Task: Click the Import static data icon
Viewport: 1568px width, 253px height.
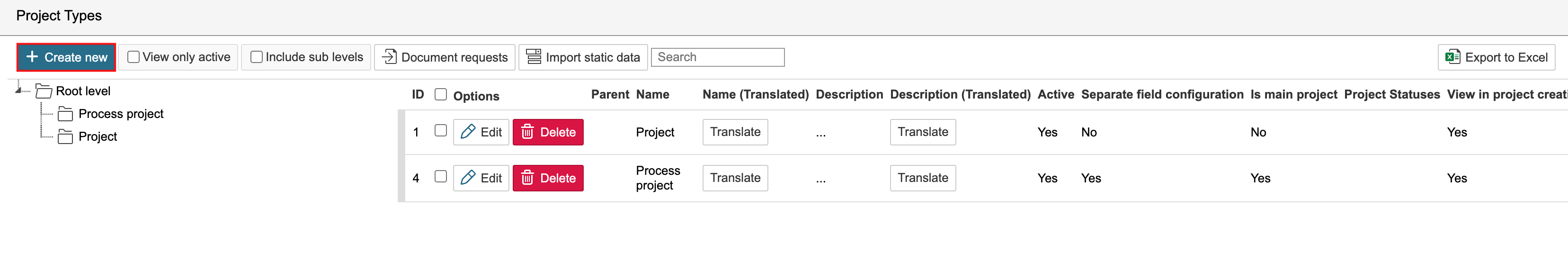Action: point(533,57)
